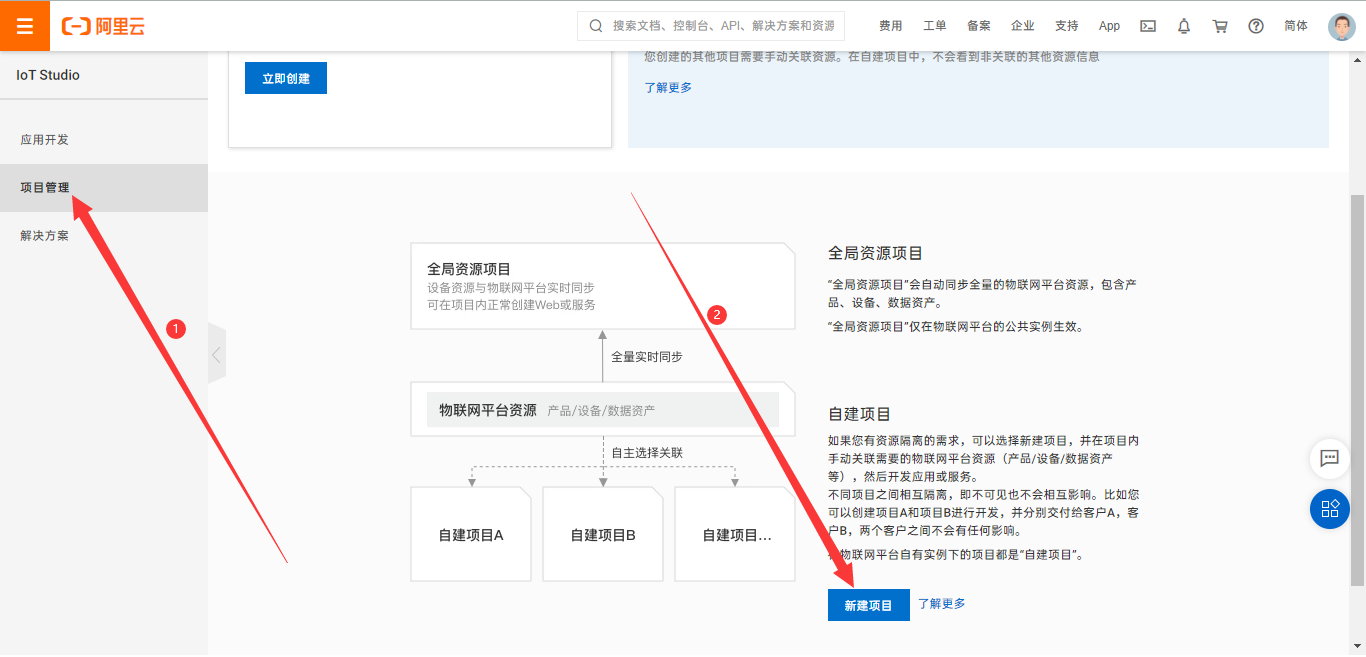Click the 自建项目B card
The image size is (1366, 657).
click(603, 534)
